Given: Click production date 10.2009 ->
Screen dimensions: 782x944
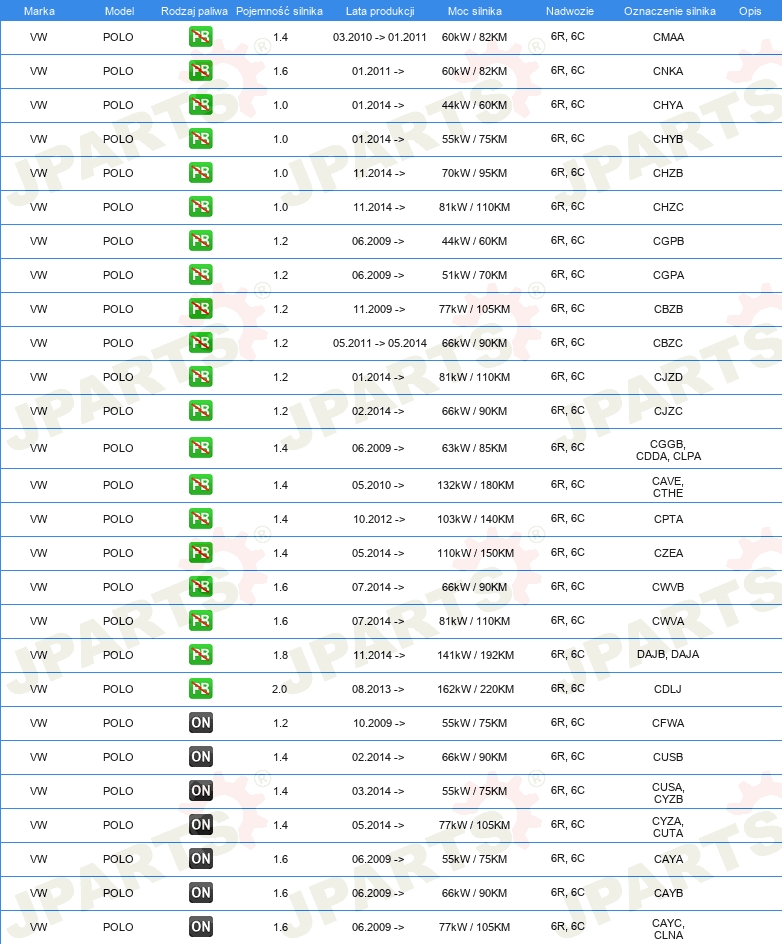Looking at the screenshot, I should coord(379,723).
